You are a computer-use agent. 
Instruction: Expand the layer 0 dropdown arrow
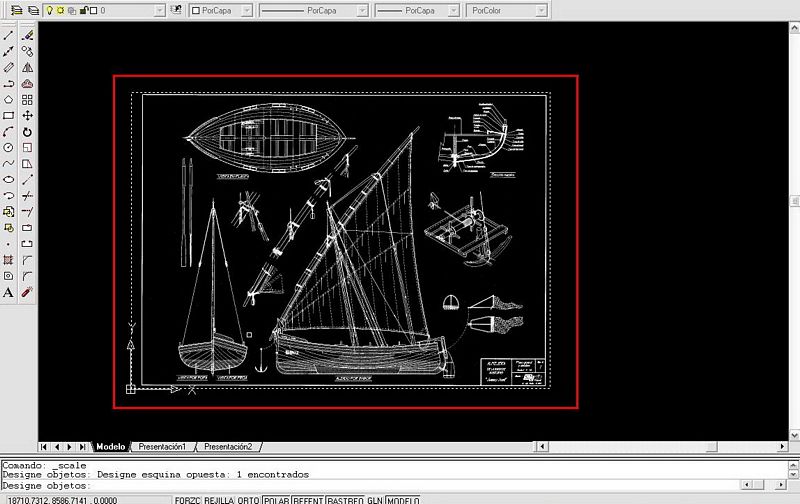click(160, 11)
